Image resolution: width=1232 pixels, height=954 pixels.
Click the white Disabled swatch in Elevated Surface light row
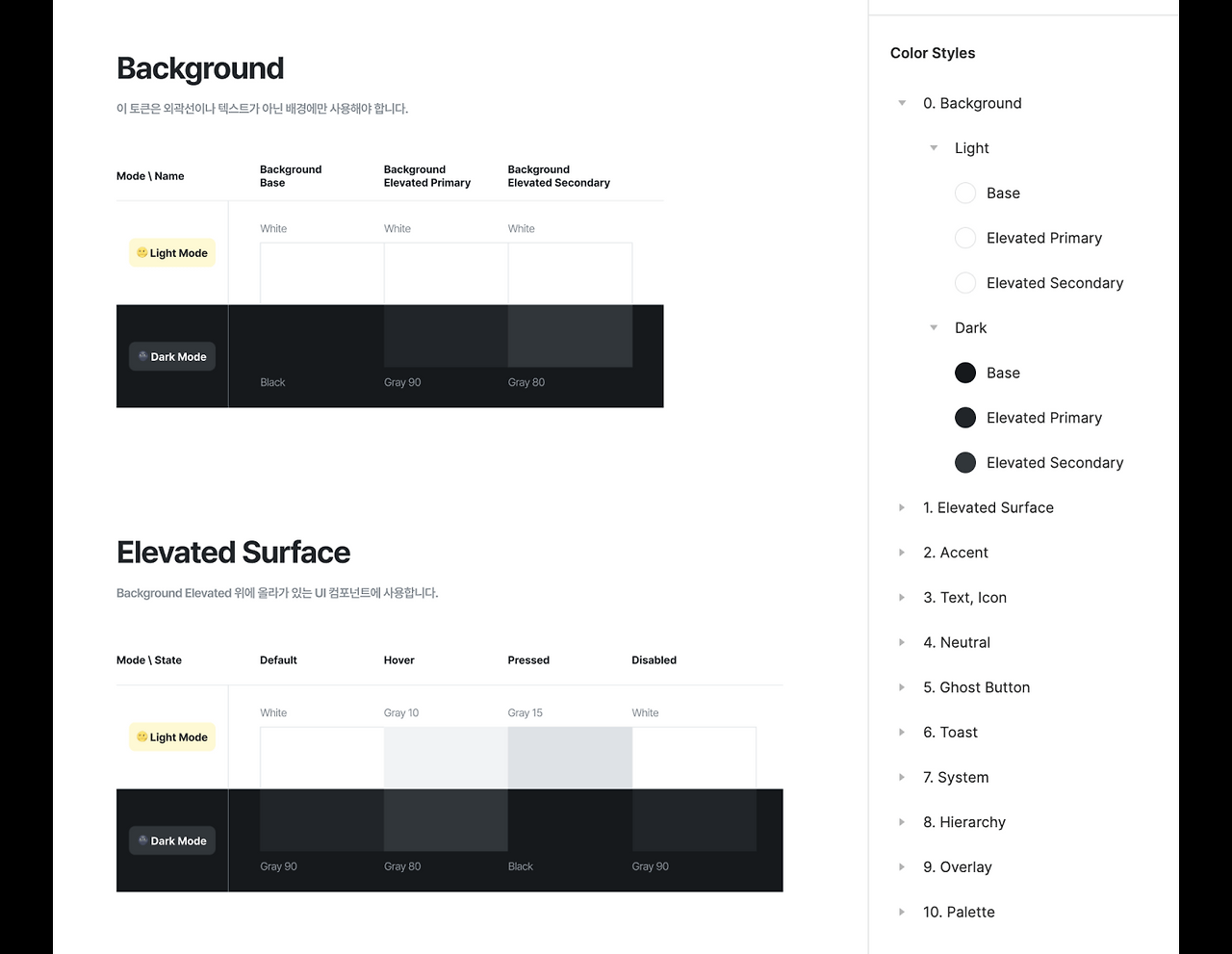coord(694,759)
